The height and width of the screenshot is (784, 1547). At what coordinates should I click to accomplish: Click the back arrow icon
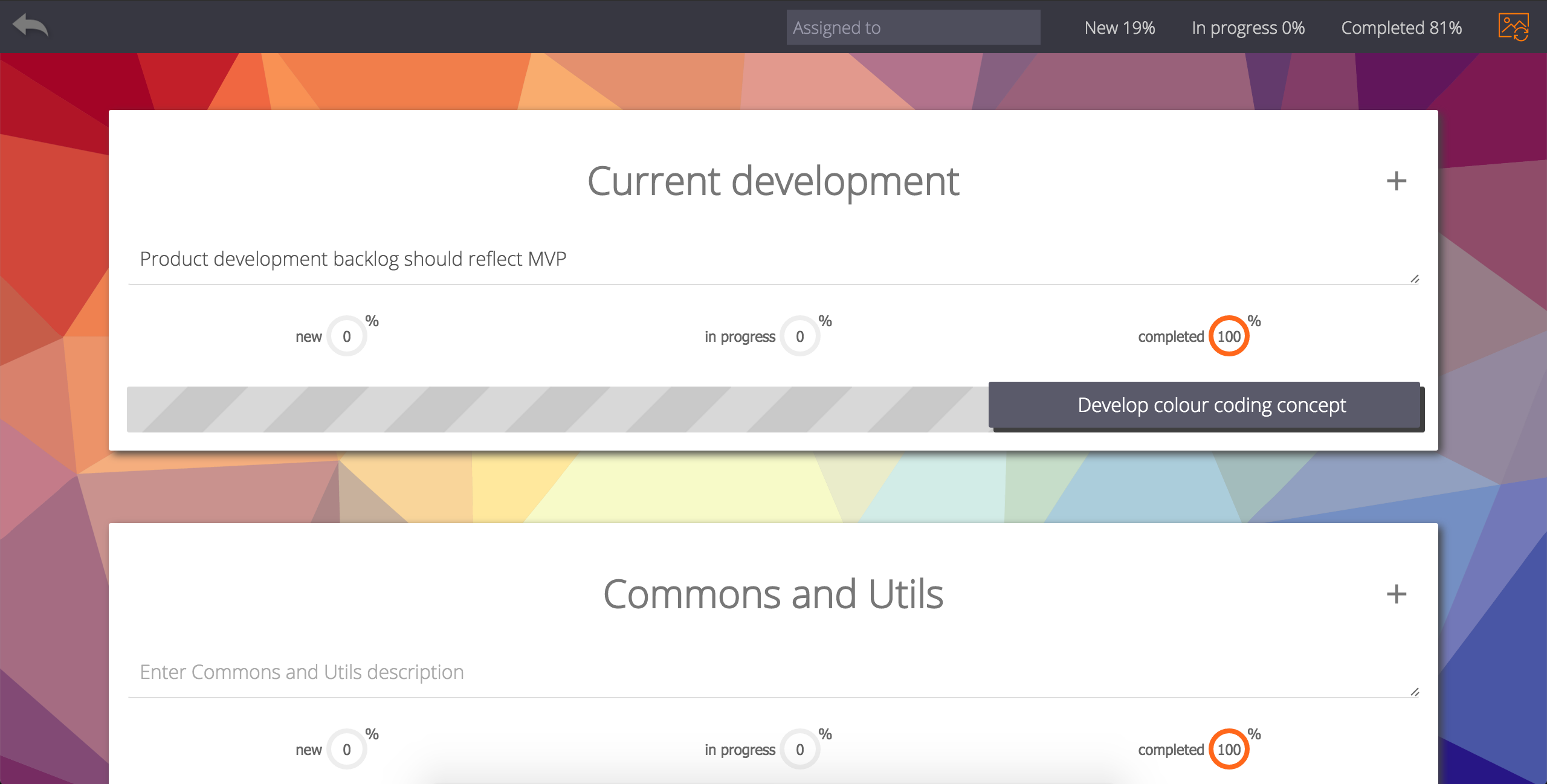[30, 26]
